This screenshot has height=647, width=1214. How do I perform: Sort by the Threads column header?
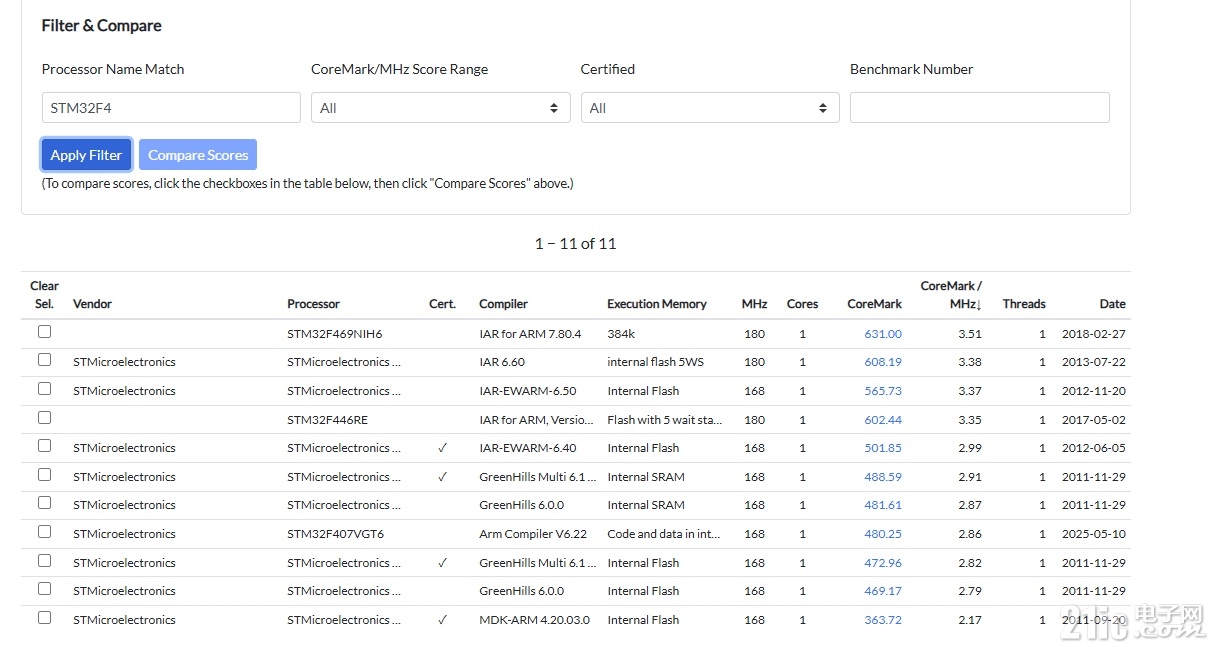(x=1024, y=304)
